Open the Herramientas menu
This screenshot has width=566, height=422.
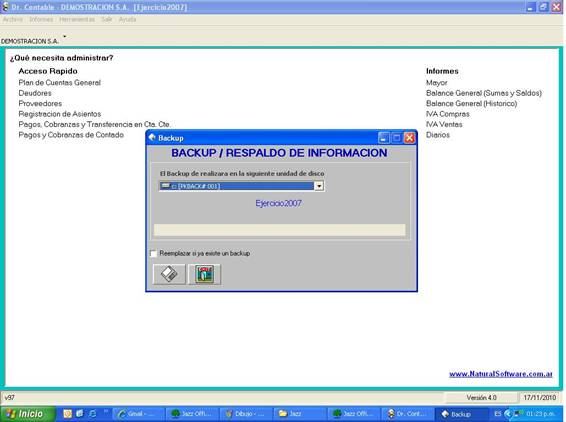coord(77,19)
